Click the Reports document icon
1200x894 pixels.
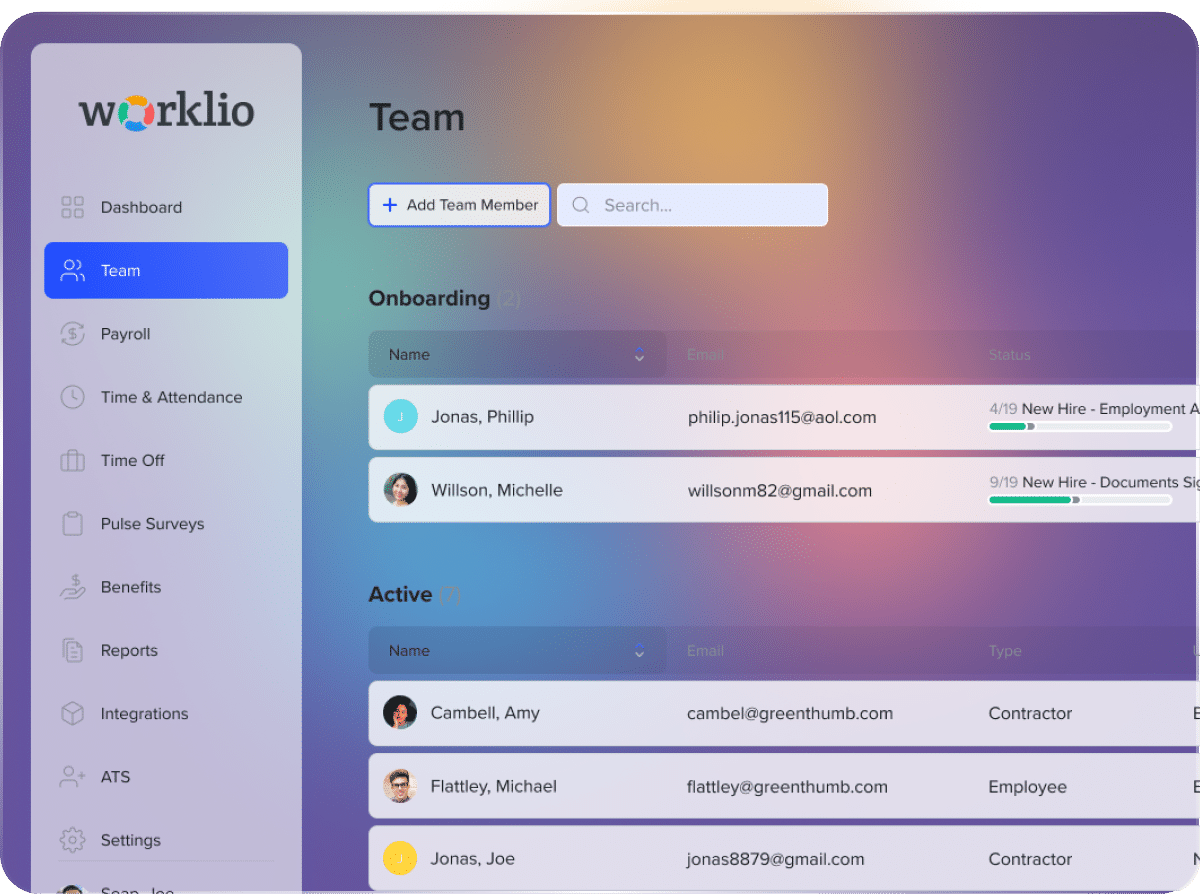click(72, 651)
